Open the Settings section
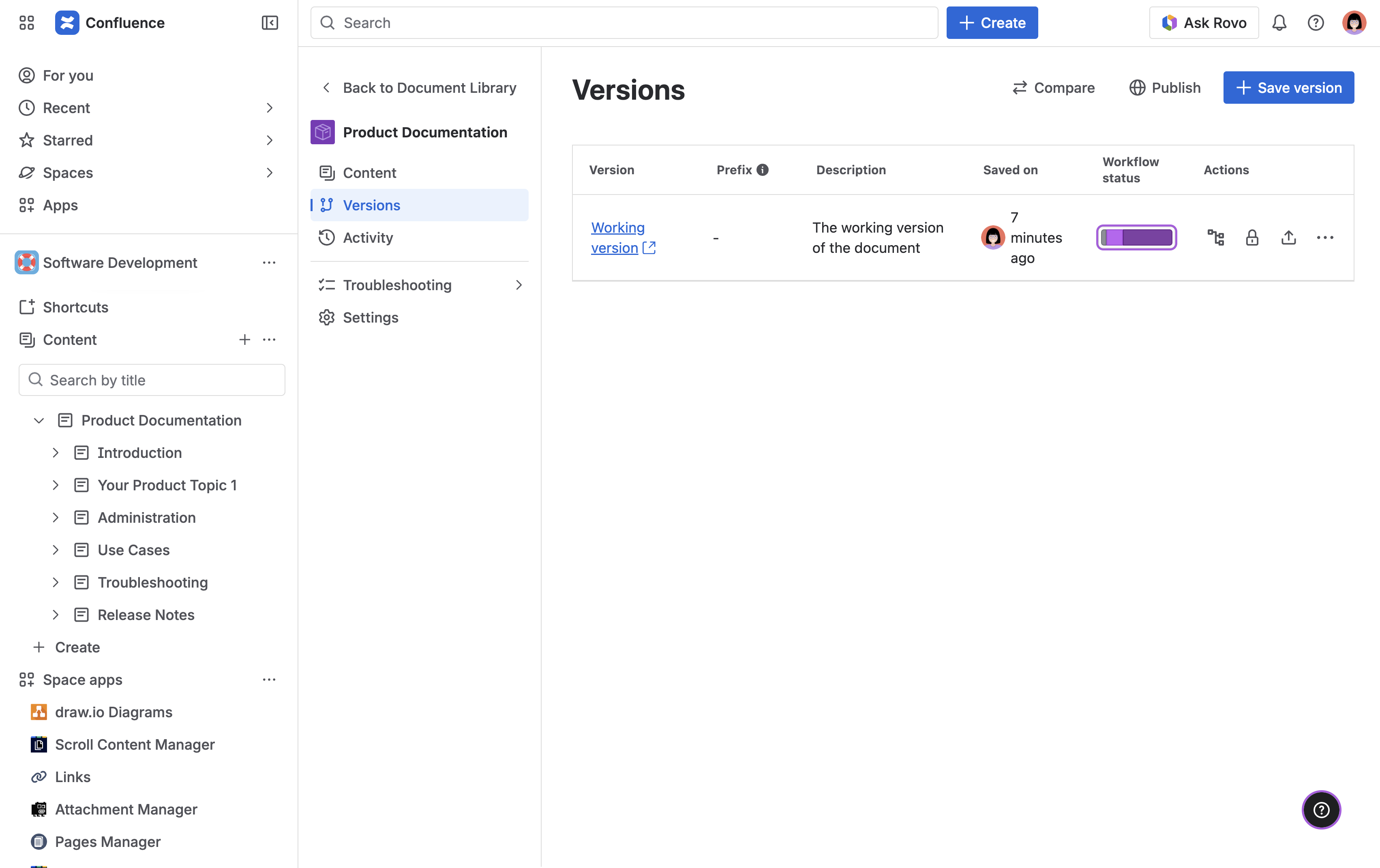This screenshot has width=1380, height=868. [370, 317]
